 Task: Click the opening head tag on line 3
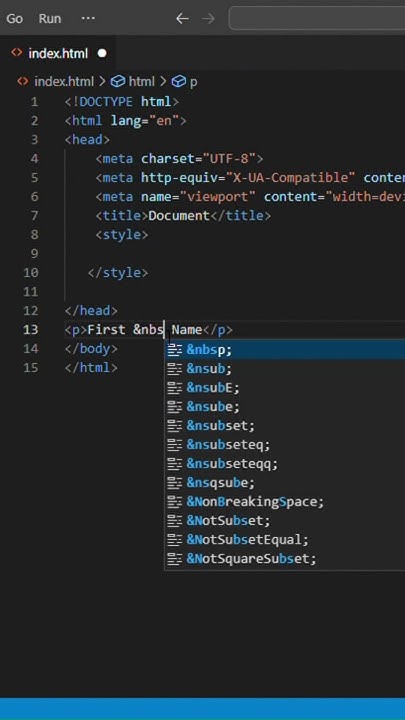[x=87, y=140]
